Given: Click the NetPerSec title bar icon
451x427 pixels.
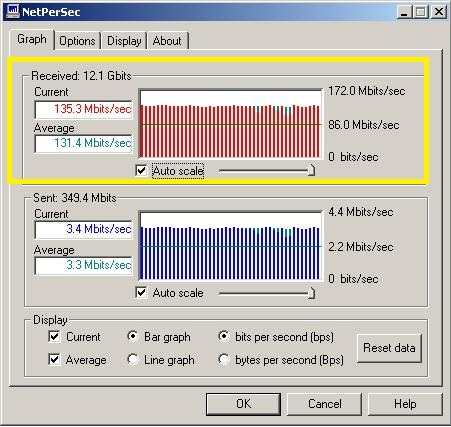Looking at the screenshot, I should tap(12, 11).
